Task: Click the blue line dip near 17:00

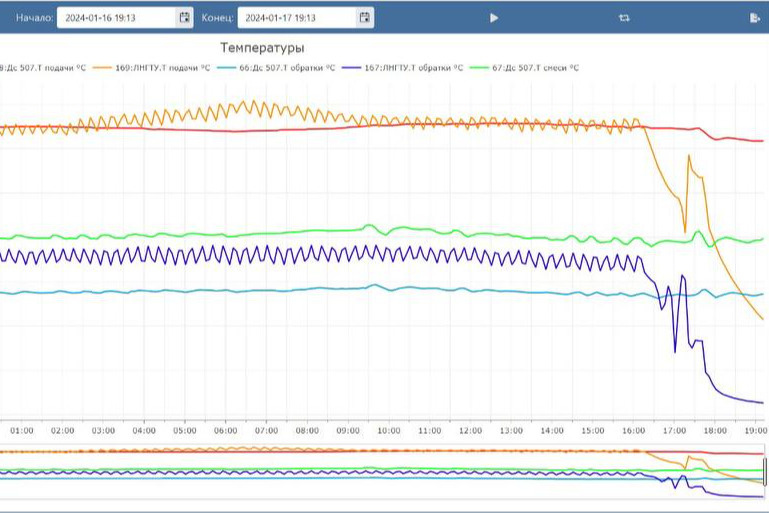Action: click(x=675, y=350)
